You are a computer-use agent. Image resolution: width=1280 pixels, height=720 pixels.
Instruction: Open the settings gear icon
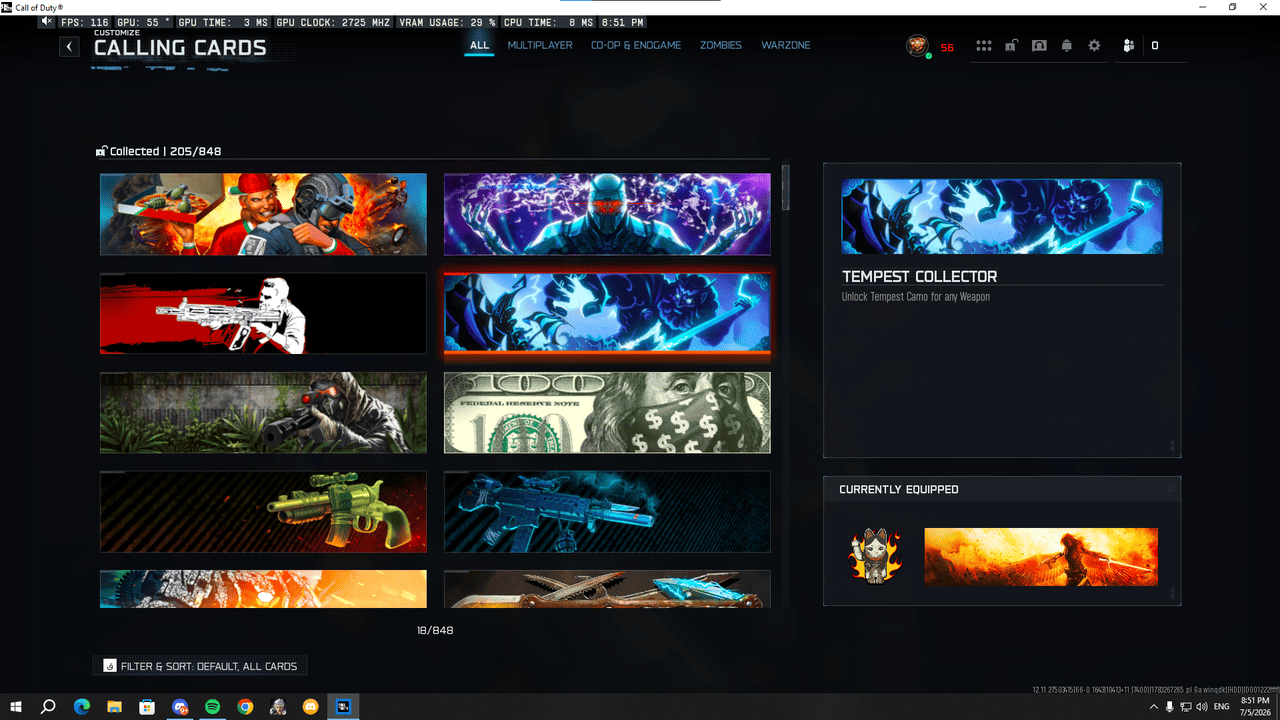click(x=1094, y=46)
